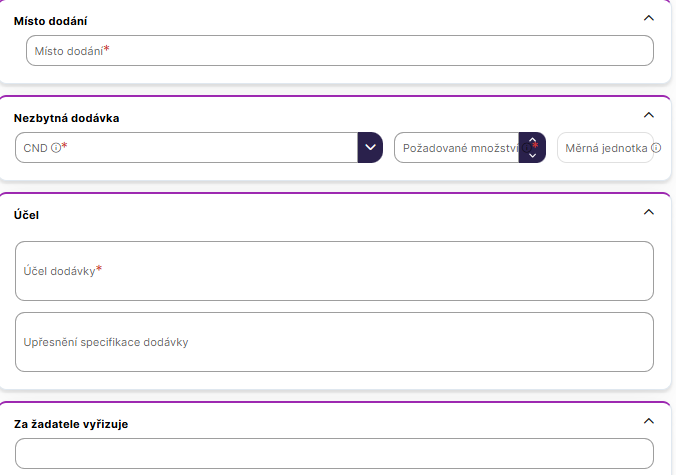This screenshot has height=475, width=676.
Task: Click the Nezbytná dodávka section heading
Action: (x=66, y=118)
